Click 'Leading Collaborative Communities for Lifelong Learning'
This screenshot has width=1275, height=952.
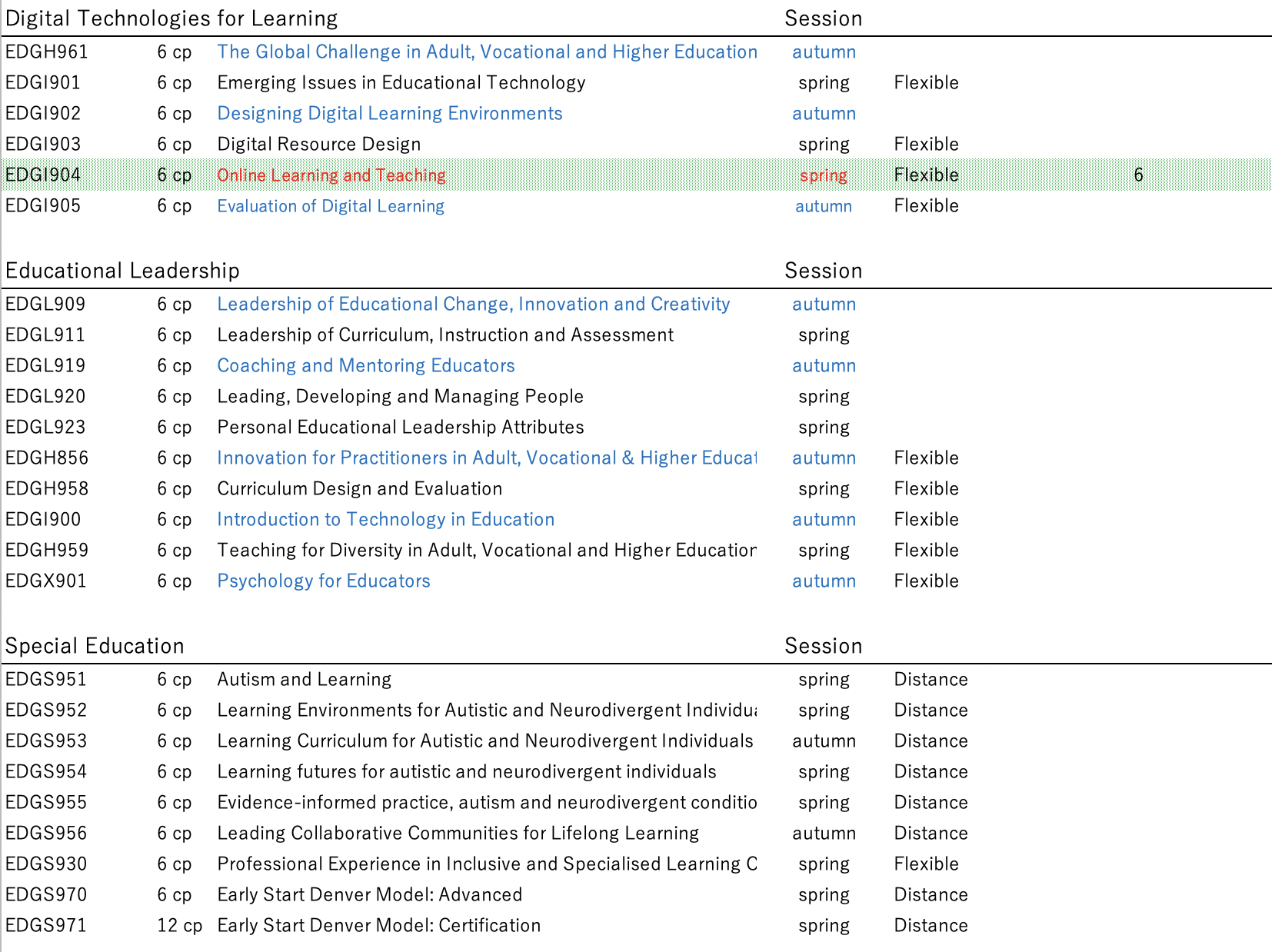pos(458,833)
